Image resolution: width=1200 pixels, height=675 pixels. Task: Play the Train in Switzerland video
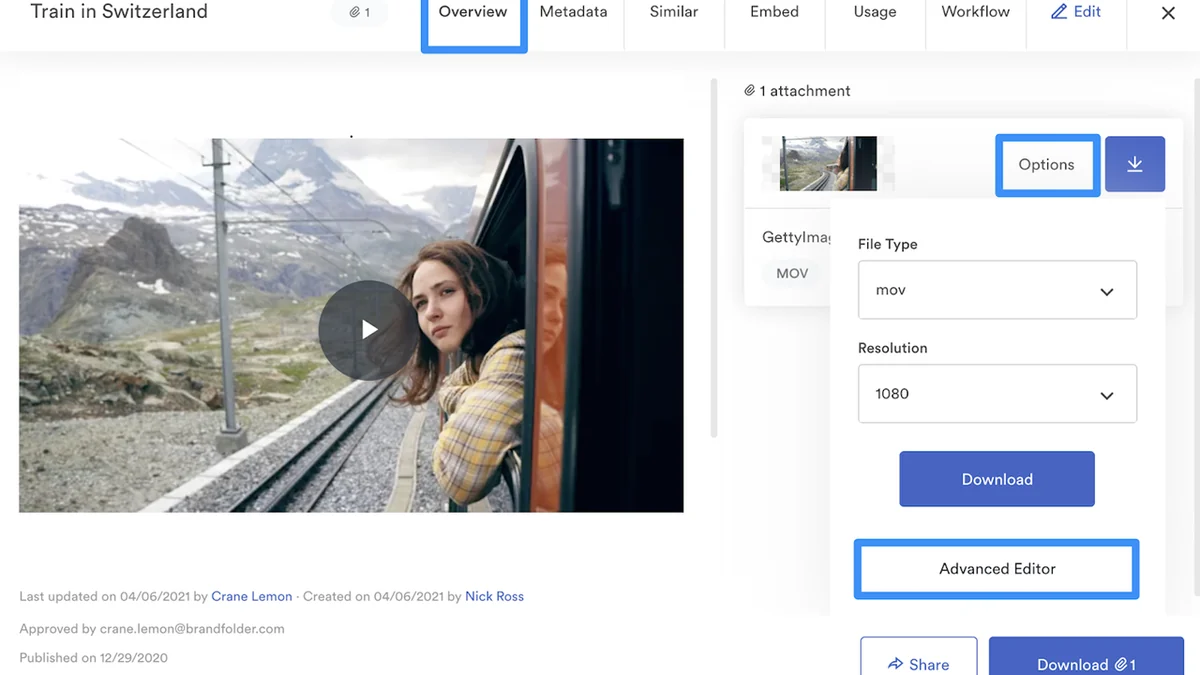(369, 329)
